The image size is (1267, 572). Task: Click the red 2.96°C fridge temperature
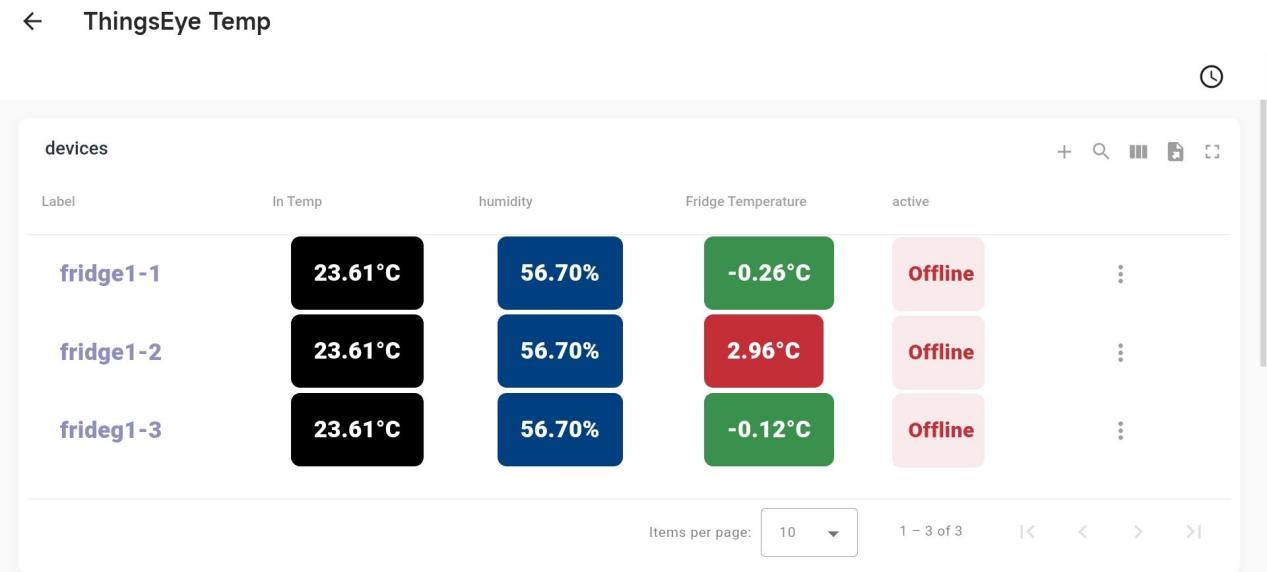click(x=763, y=352)
